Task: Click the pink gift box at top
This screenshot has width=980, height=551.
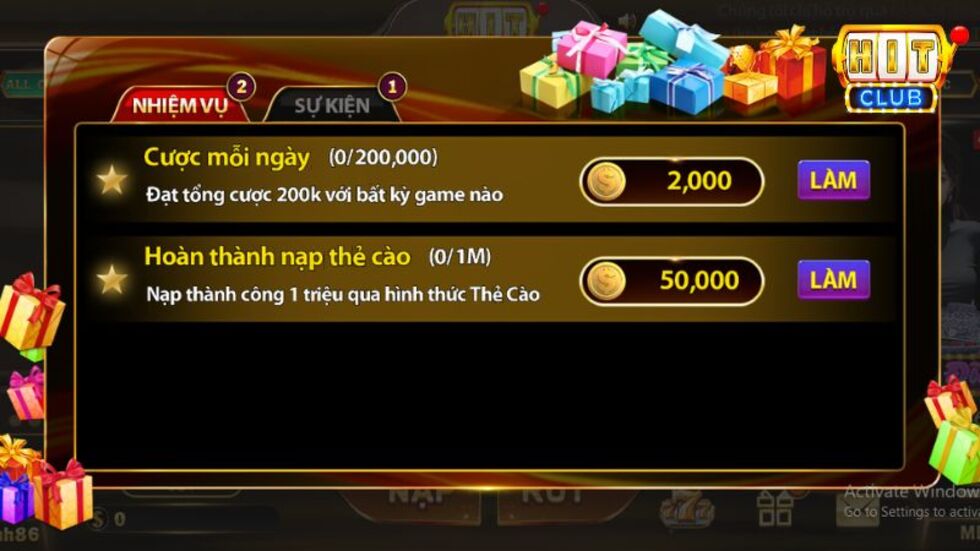Action: tap(591, 49)
